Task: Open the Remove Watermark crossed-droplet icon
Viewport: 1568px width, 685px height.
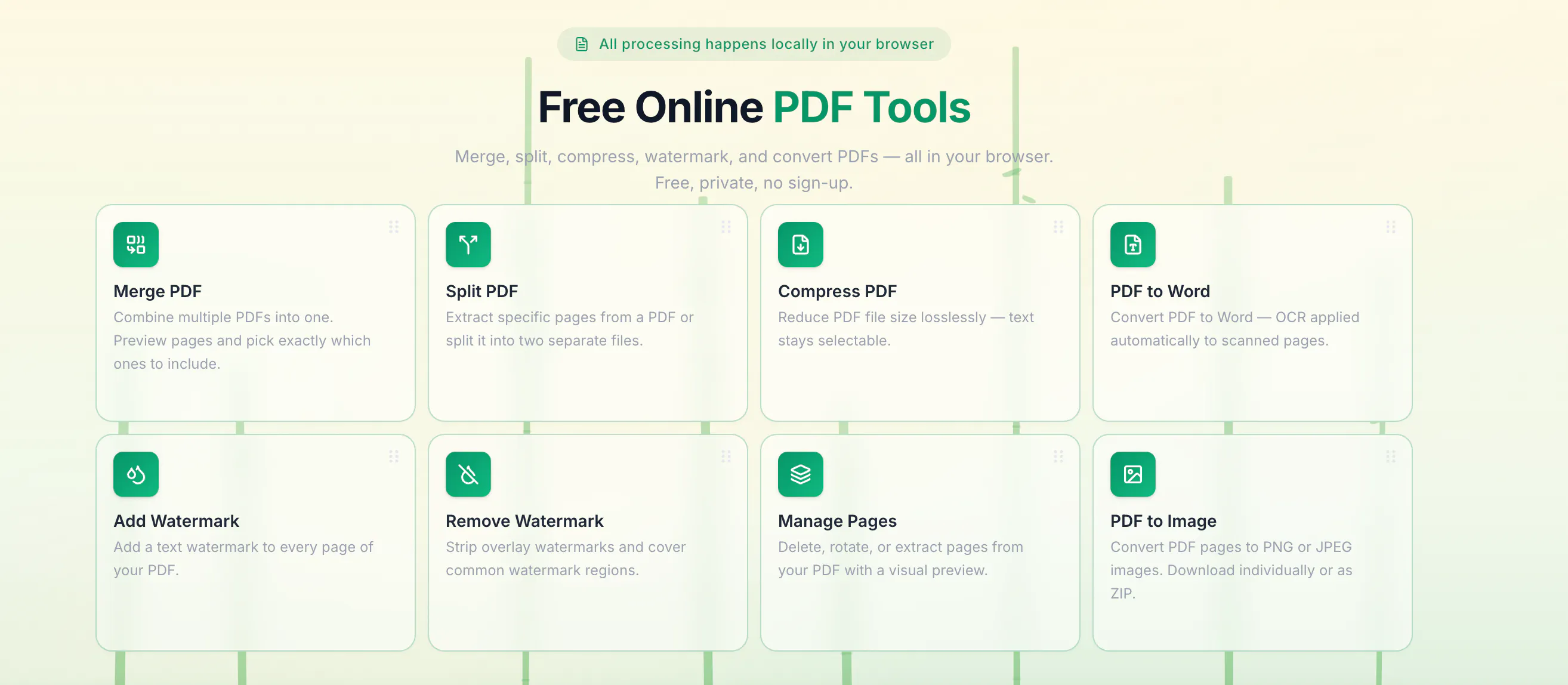Action: coord(468,474)
